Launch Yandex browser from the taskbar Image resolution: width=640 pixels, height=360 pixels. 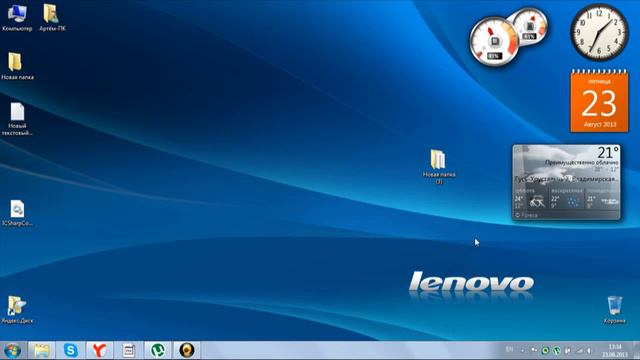[x=99, y=351]
